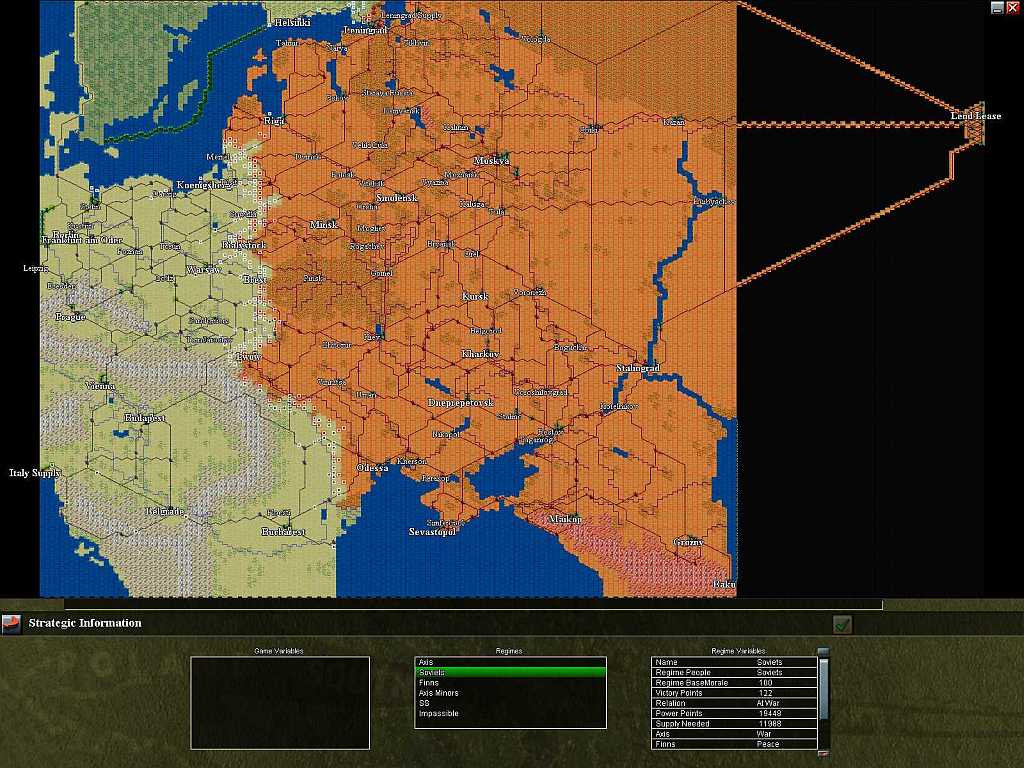Click Sevastopol city on the map
Image resolution: width=1024 pixels, height=768 pixels.
coord(432,532)
